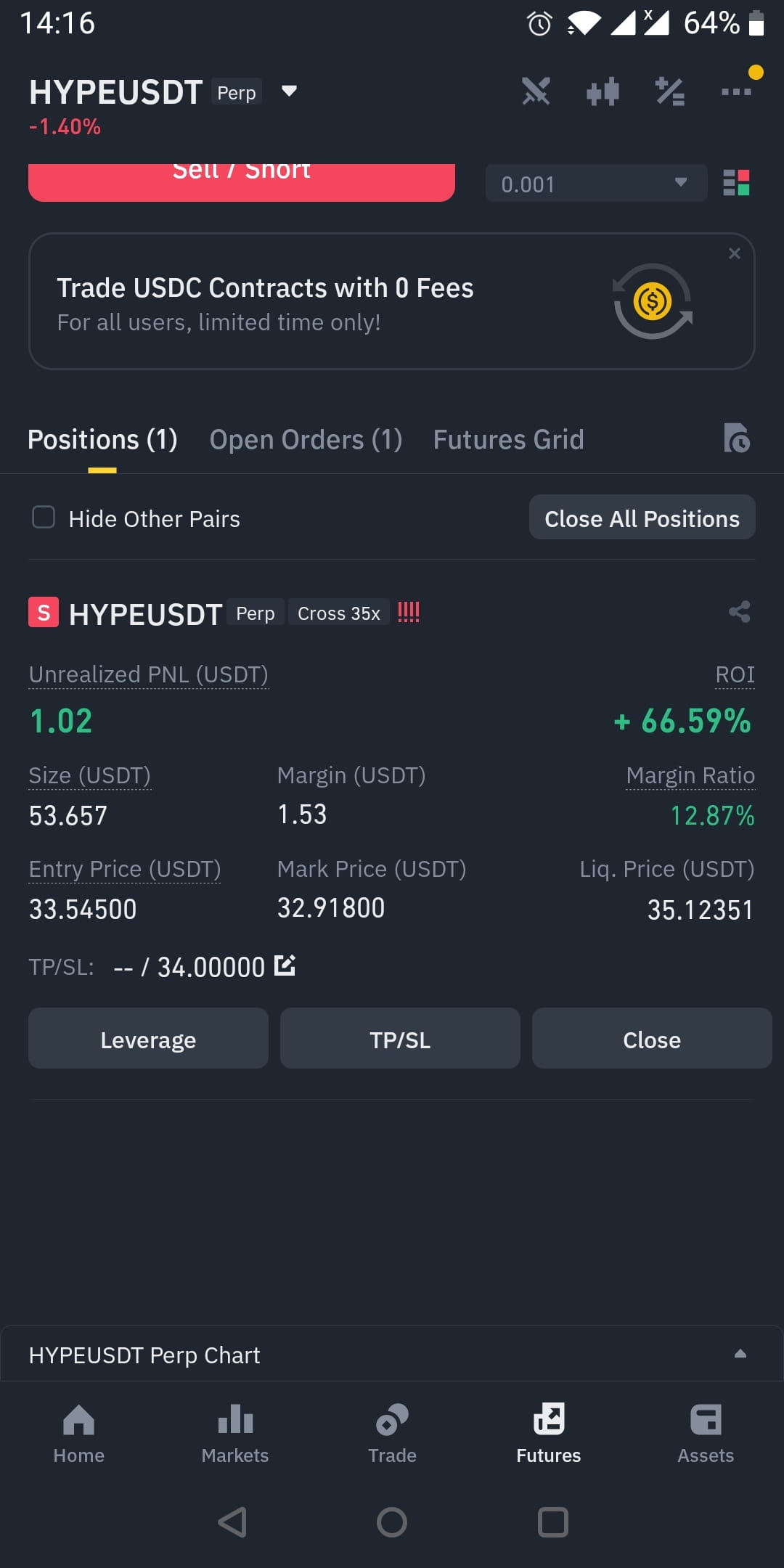Tap the crossed swords battle icon
Image resolution: width=784 pixels, height=1568 pixels.
[536, 91]
